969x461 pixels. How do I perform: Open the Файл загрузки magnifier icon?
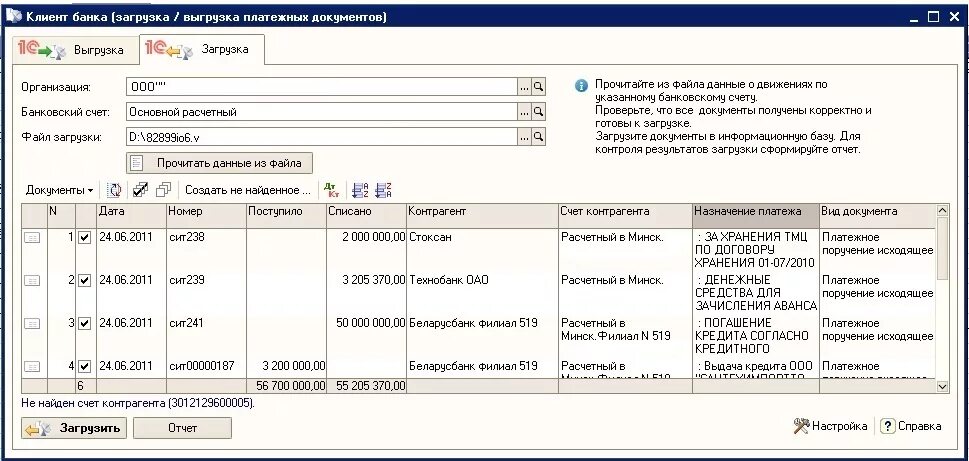click(x=539, y=137)
